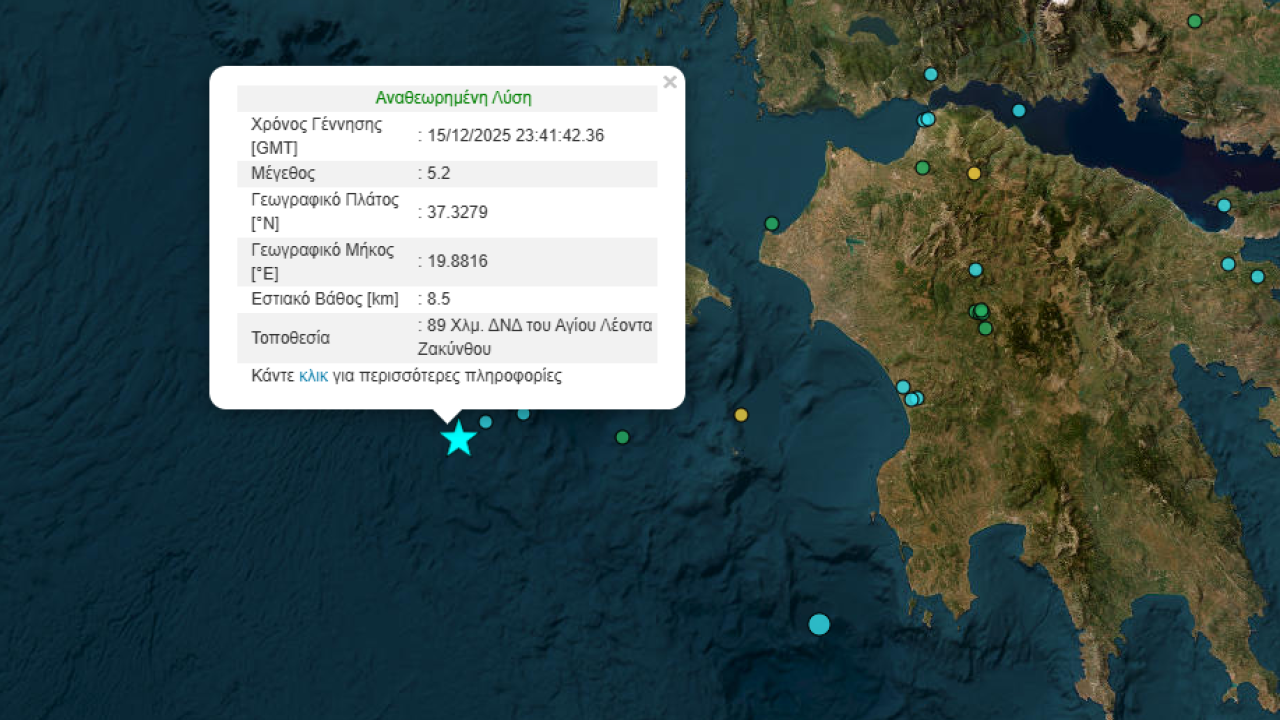Click the cyan marker in the Corinthian Gulf
The image size is (1280, 720).
(x=1019, y=110)
